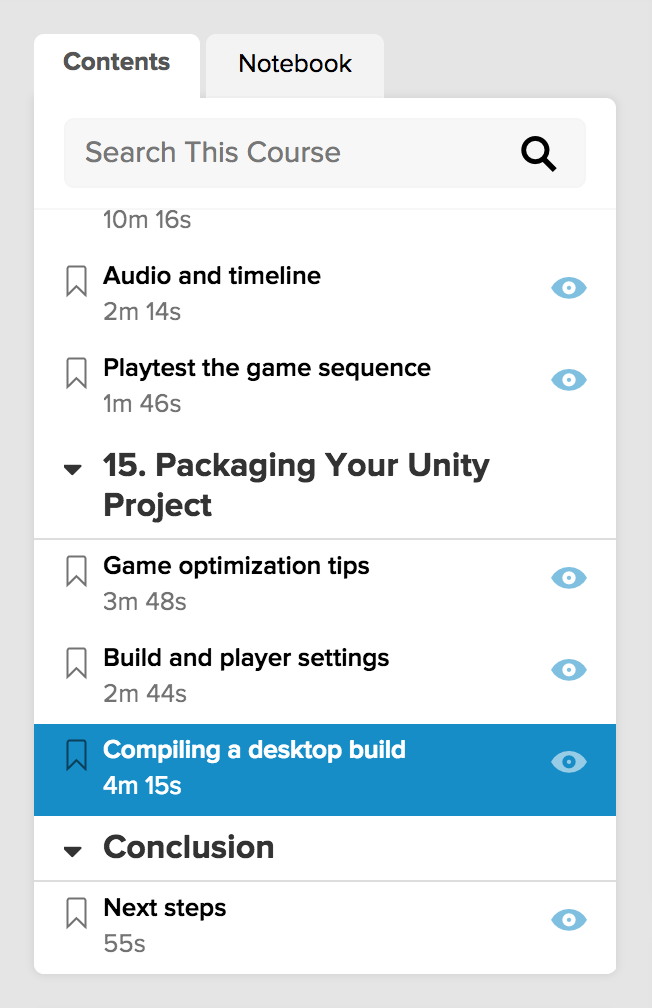Collapse the Conclusion section arrow
This screenshot has height=1008, width=652.
(73, 852)
